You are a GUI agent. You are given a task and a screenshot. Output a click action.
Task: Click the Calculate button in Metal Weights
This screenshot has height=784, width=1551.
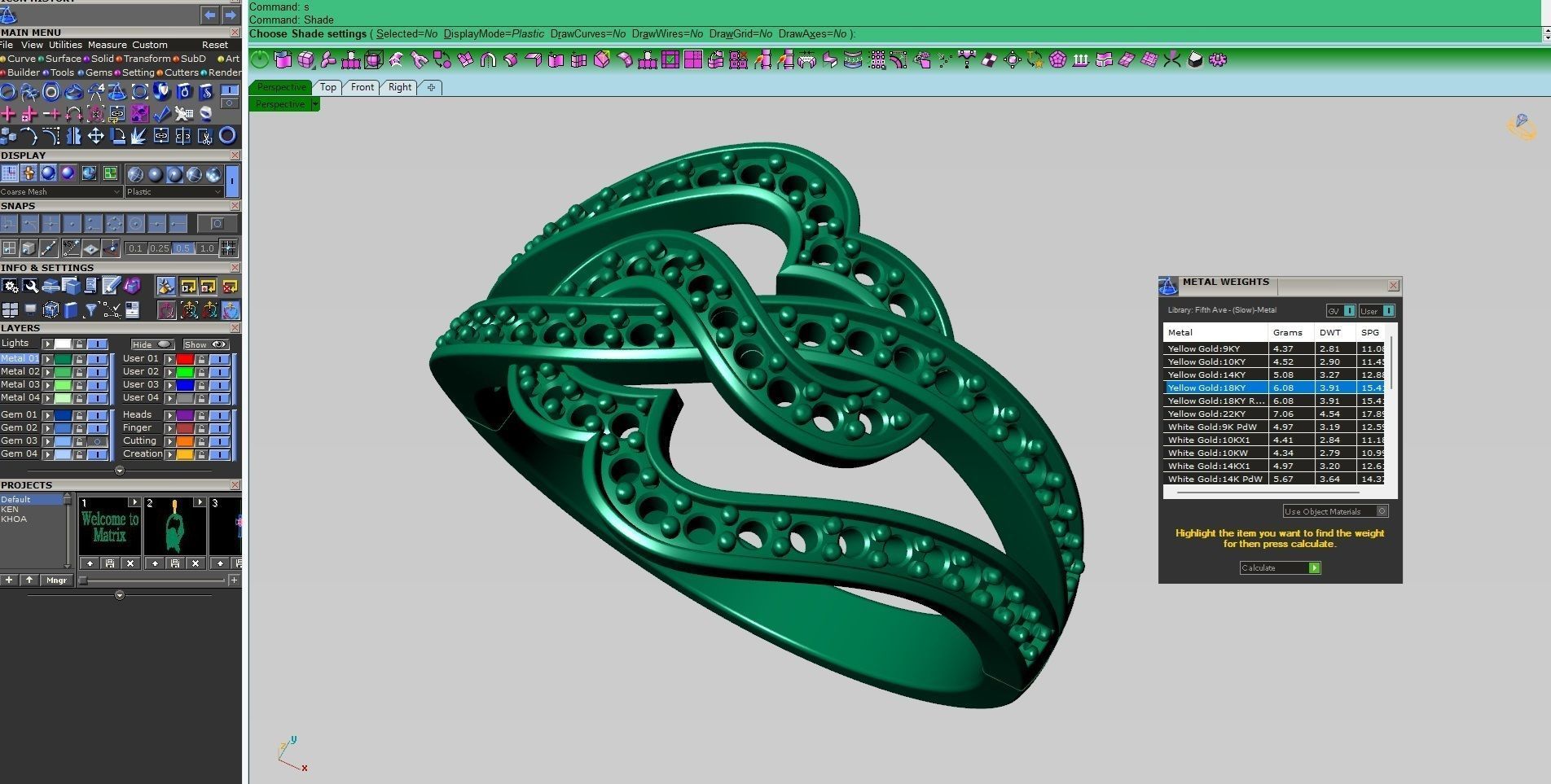(1280, 567)
